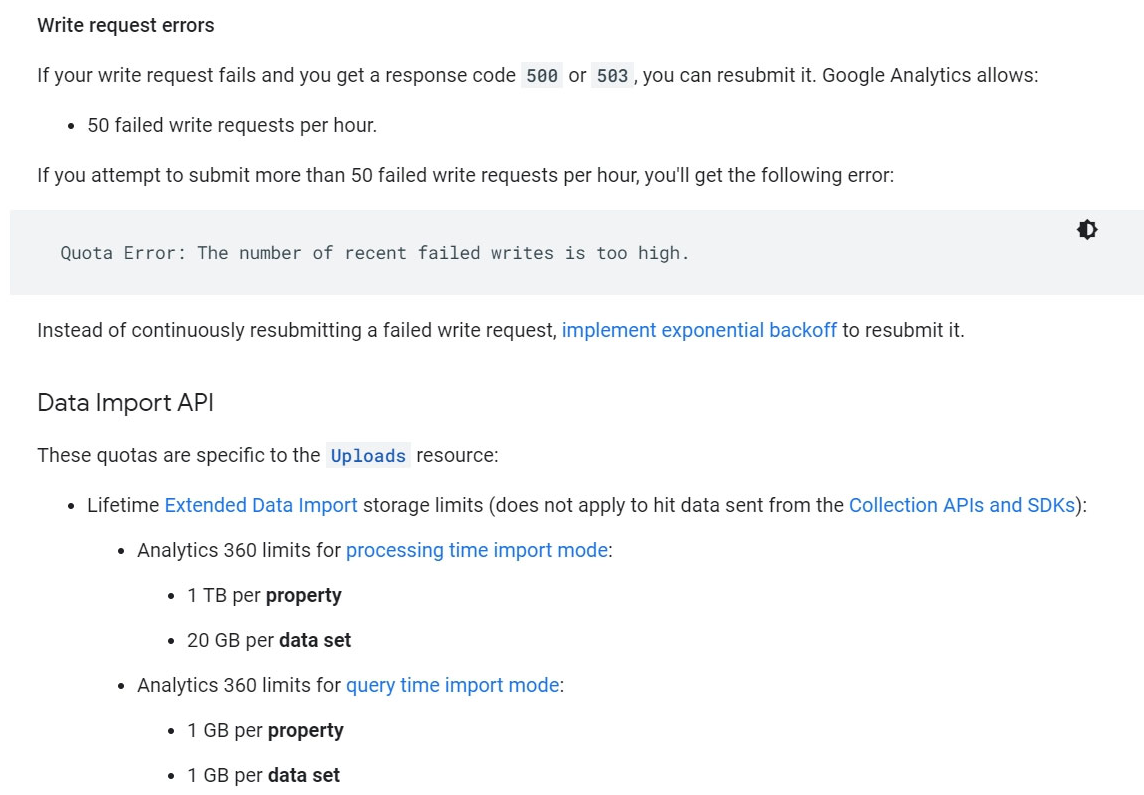Click the Write request errors heading

[126, 25]
